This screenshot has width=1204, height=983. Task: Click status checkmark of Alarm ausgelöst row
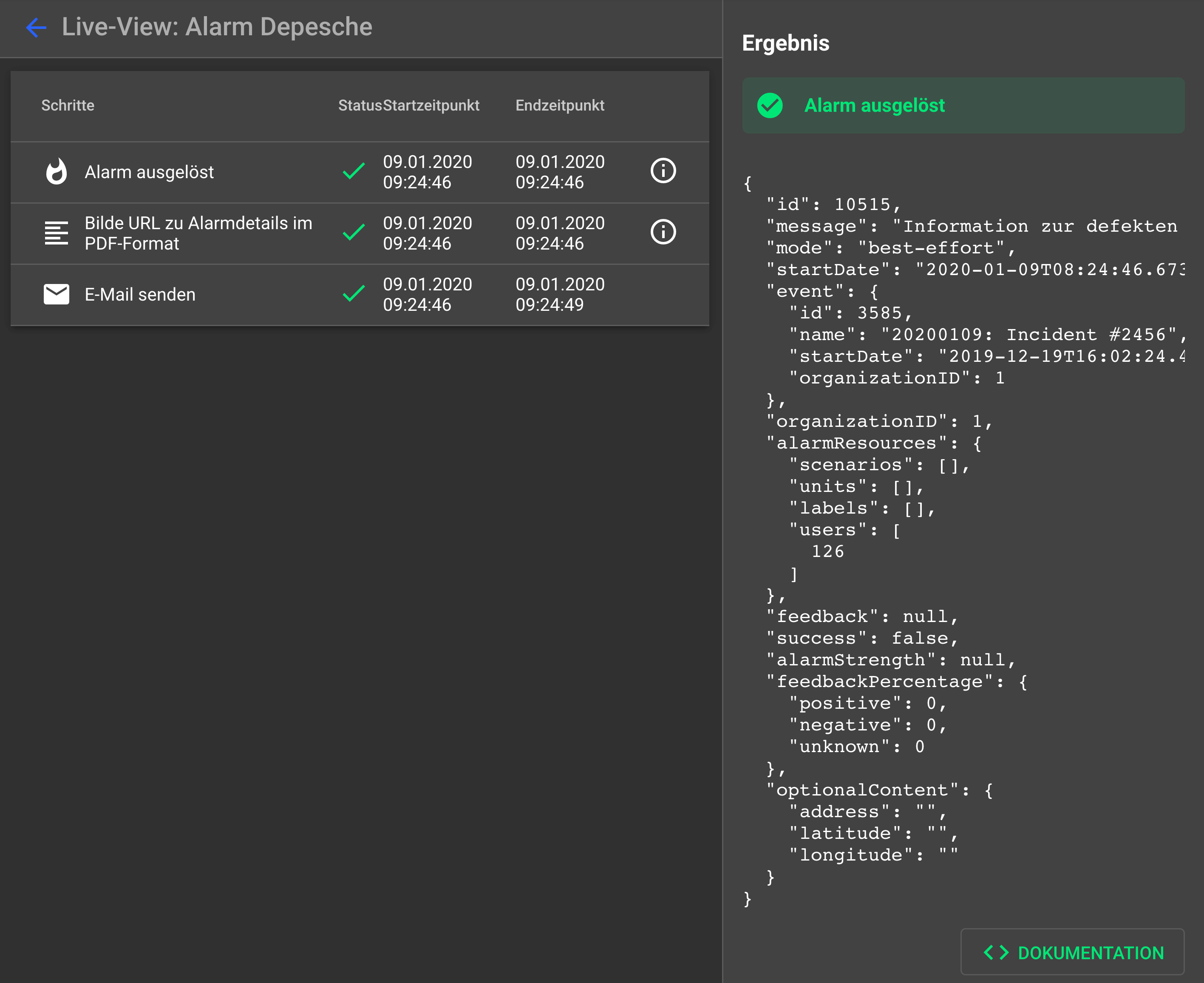pyautogui.click(x=354, y=171)
